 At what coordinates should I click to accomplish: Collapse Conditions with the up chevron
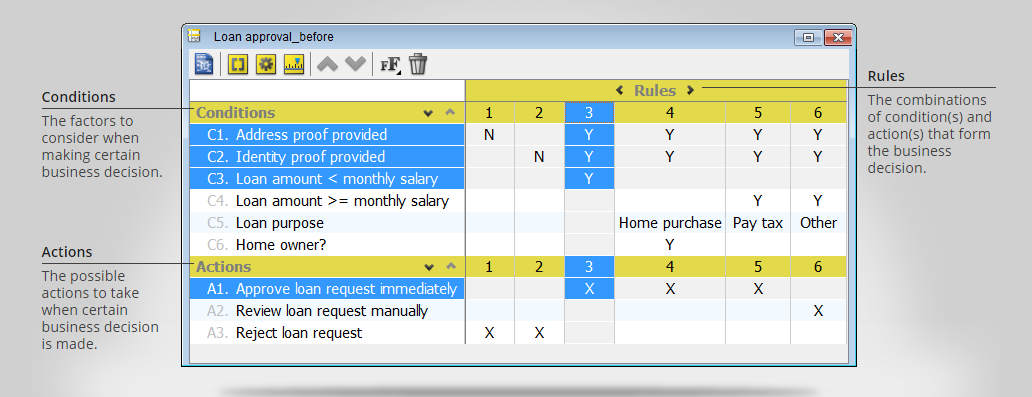tap(450, 113)
